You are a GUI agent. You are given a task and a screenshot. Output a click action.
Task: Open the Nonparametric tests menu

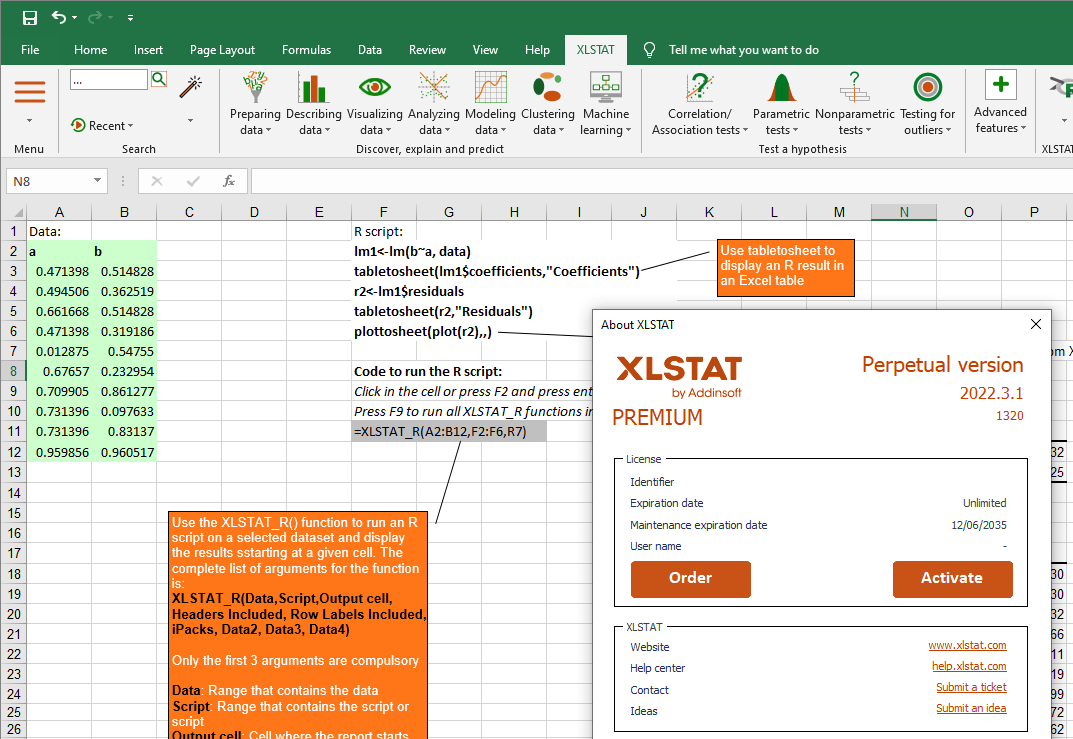(x=854, y=103)
